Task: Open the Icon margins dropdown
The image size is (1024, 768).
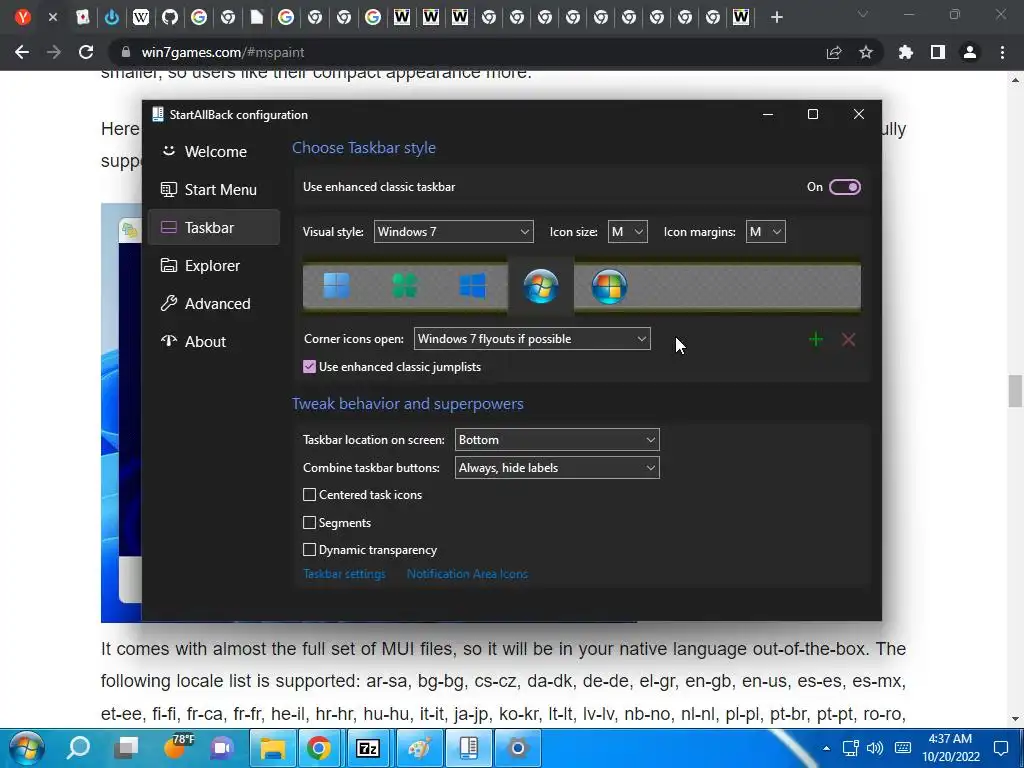Action: 765,232
